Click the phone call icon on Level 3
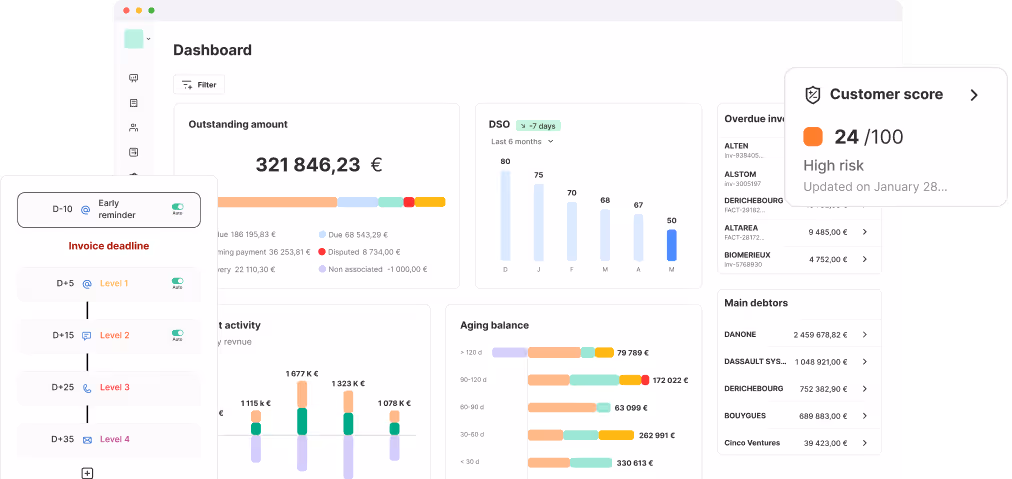The width and height of the screenshot is (1012, 479). click(x=87, y=388)
